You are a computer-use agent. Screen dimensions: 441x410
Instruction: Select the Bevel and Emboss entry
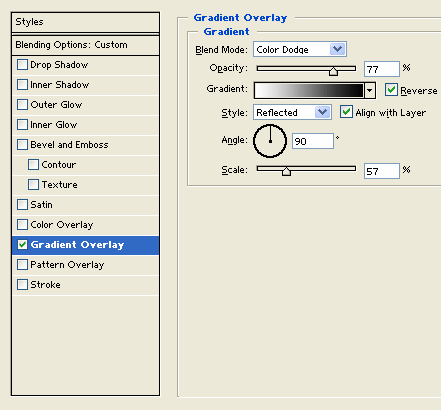pos(85,145)
